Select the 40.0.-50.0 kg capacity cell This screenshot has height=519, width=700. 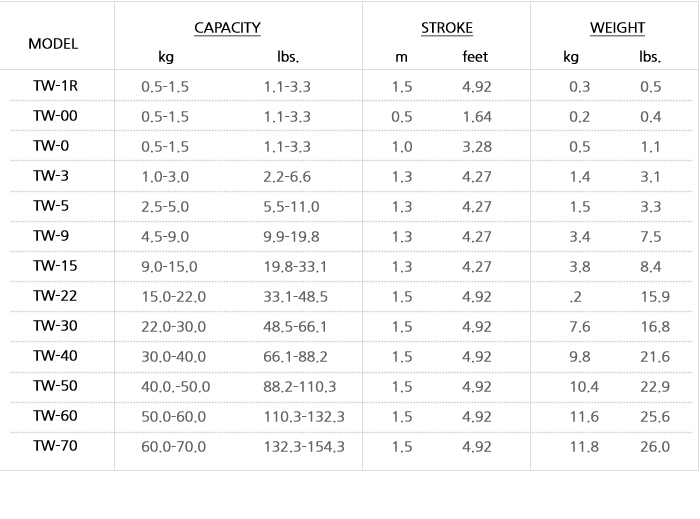coord(176,387)
